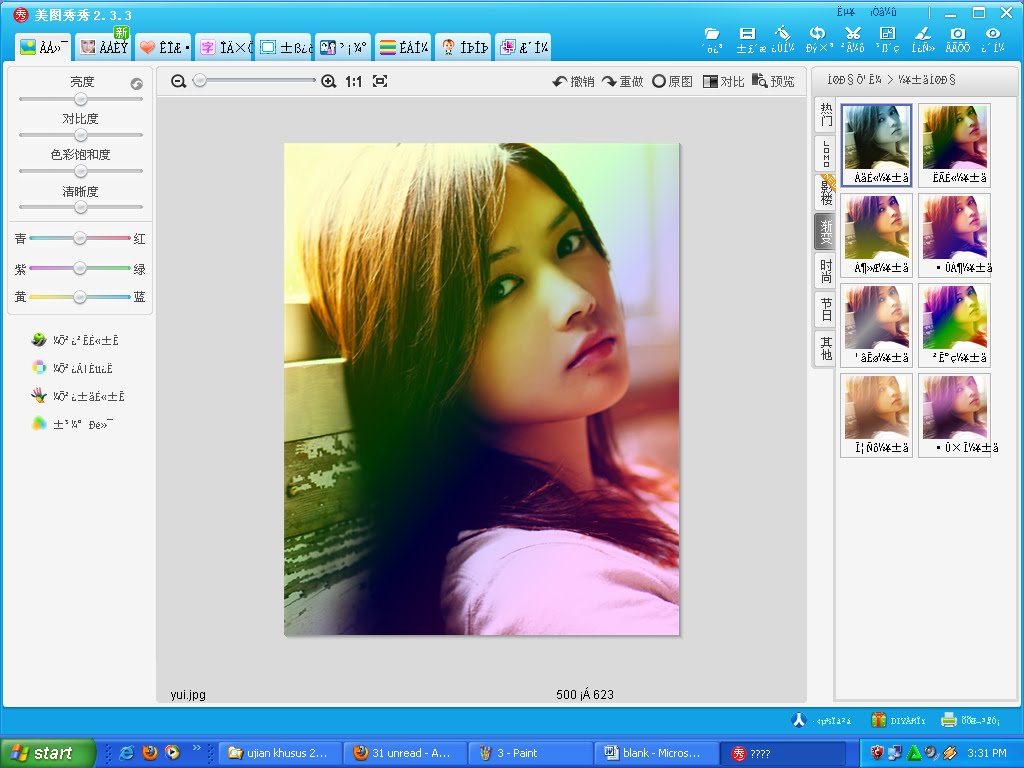Viewport: 1024px width, 768px height.
Task: Switch to blank - Microsoft Word taskbar window
Action: [656, 753]
